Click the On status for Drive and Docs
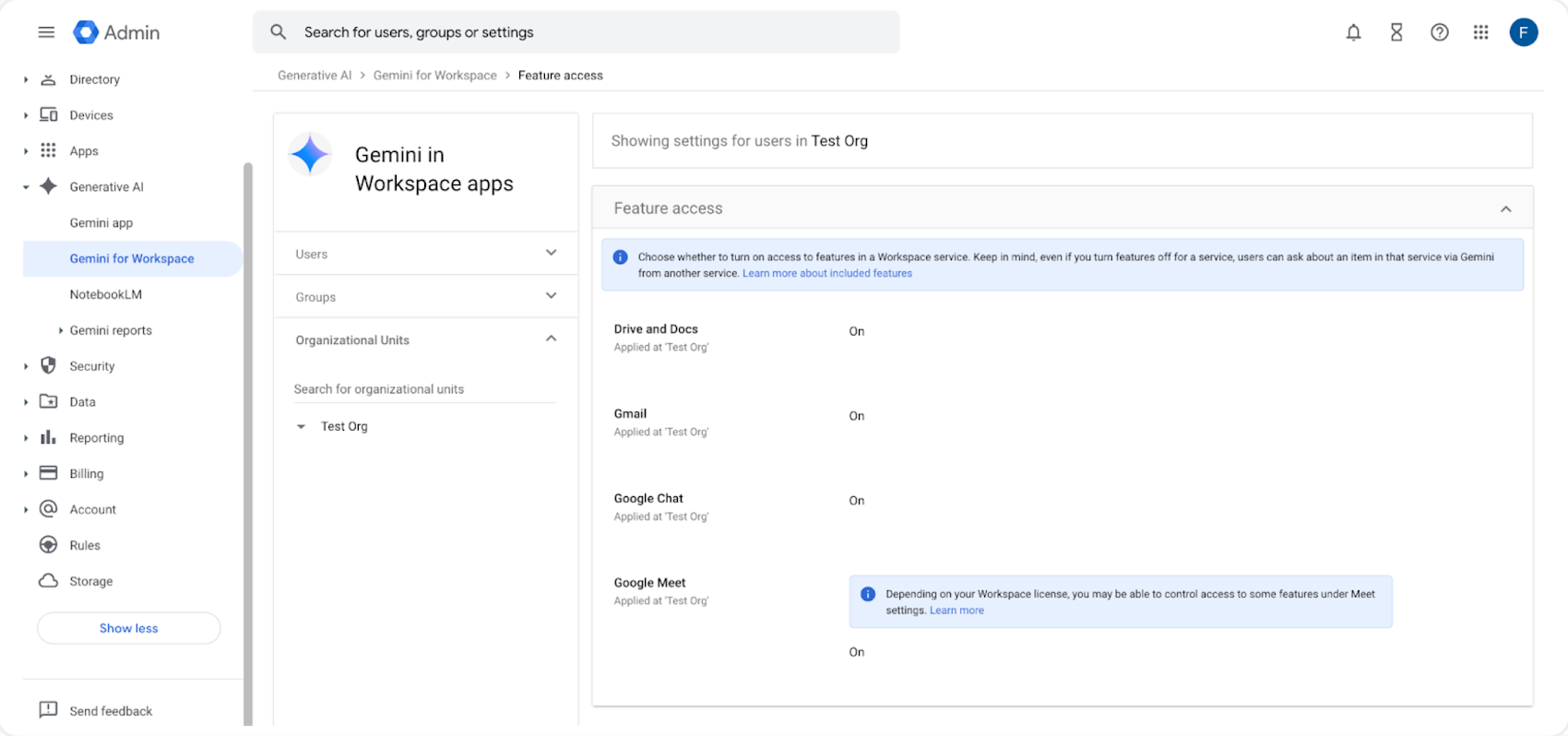1568x736 pixels. click(857, 331)
